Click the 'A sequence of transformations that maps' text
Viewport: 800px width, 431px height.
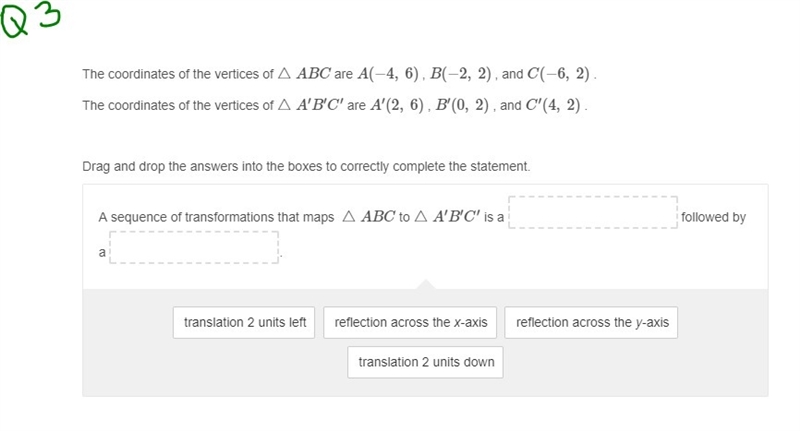tap(216, 217)
